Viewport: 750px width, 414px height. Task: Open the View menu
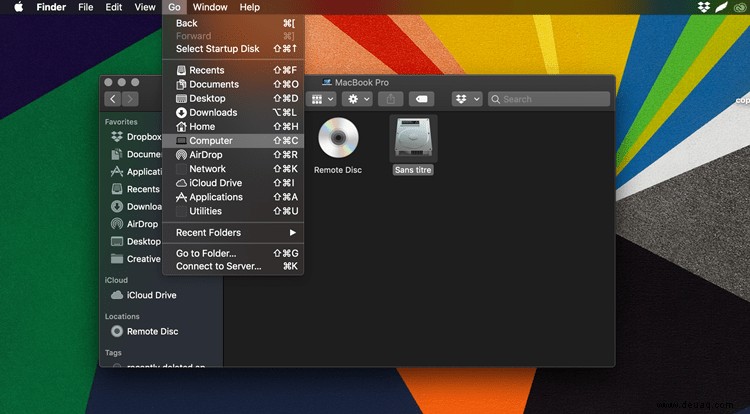pos(145,7)
